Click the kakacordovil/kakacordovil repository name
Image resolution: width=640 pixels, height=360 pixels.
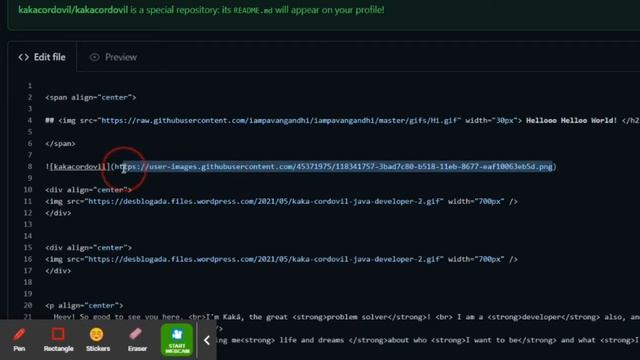coord(73,10)
